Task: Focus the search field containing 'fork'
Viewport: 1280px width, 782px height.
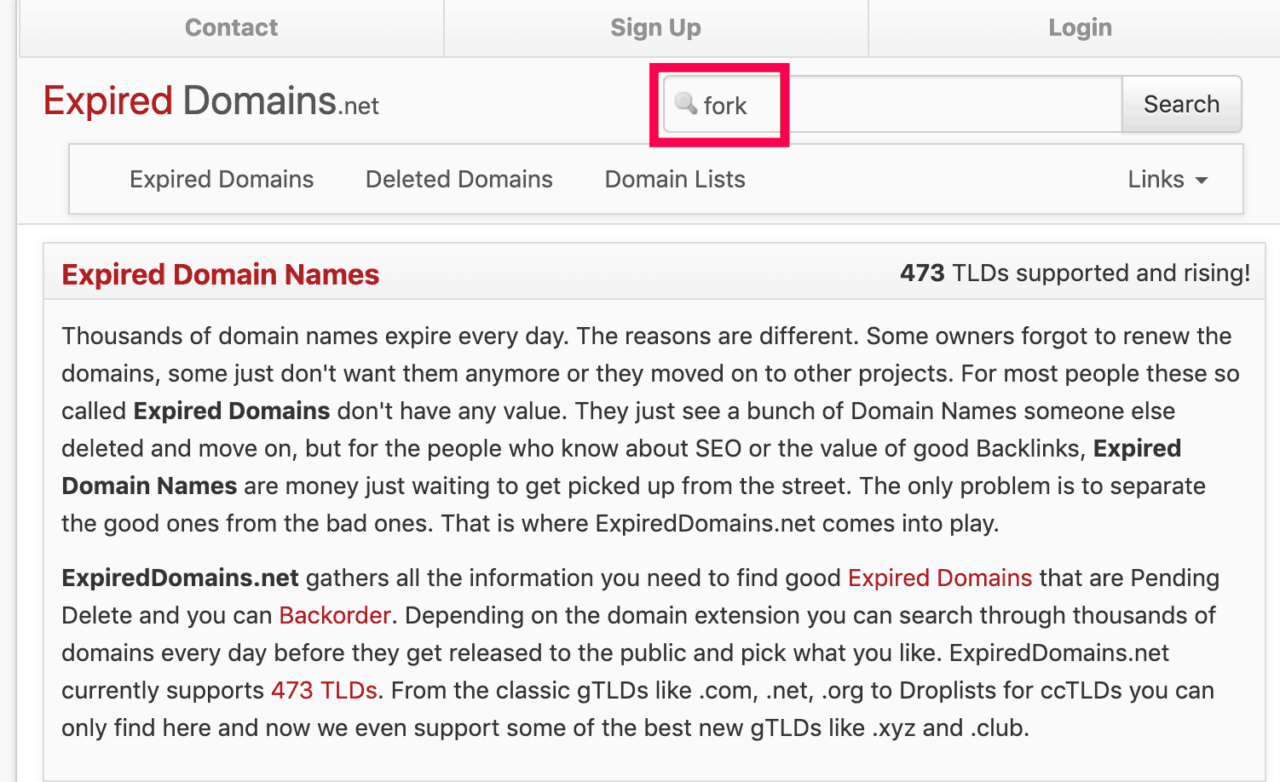Action: tap(892, 104)
